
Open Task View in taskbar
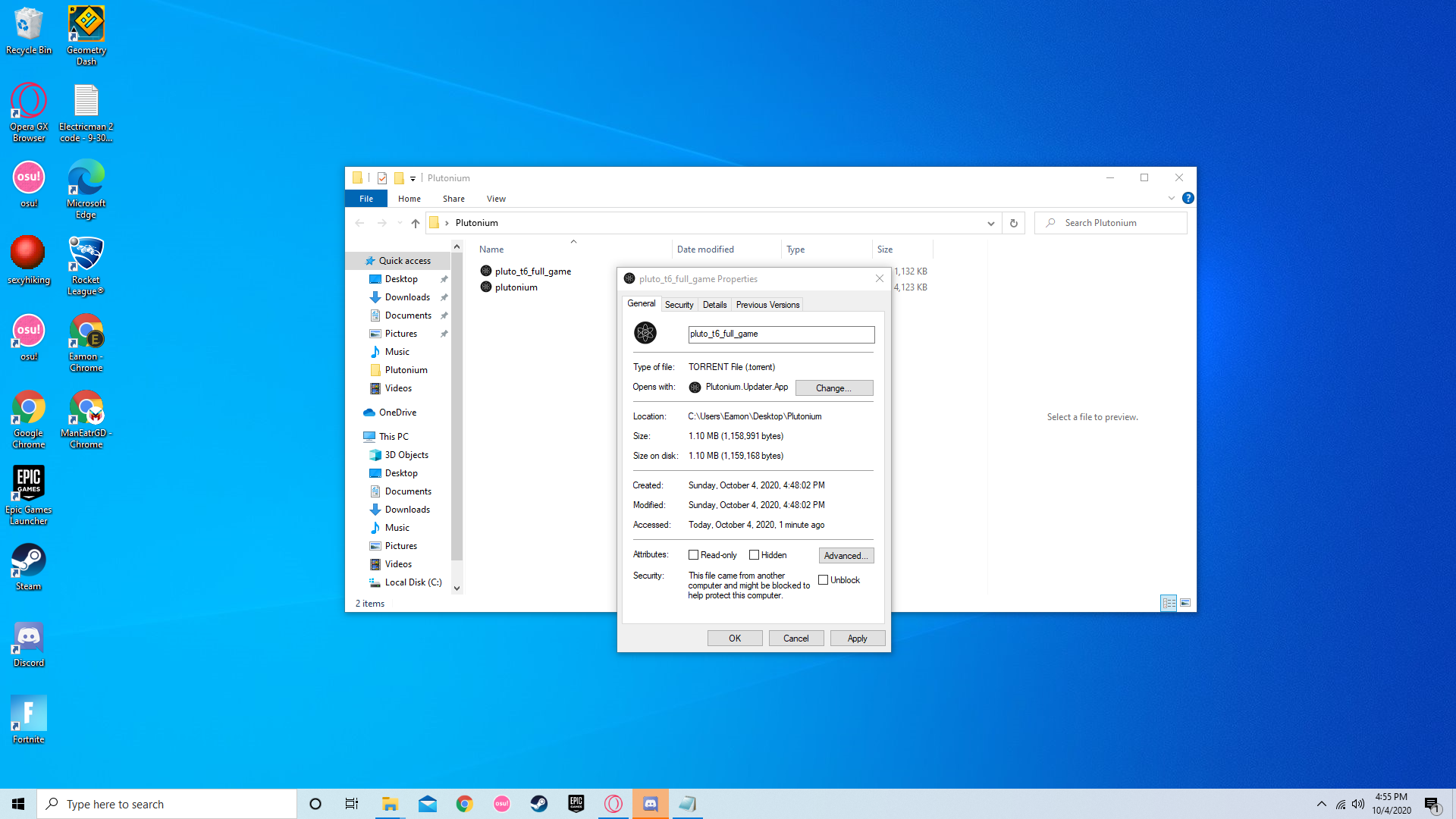352,804
